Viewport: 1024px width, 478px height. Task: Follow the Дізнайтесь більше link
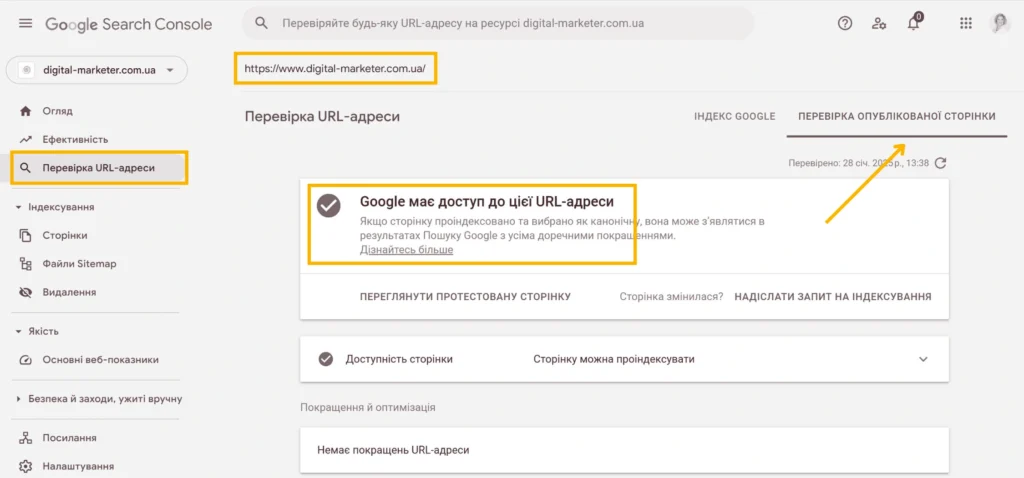[406, 250]
